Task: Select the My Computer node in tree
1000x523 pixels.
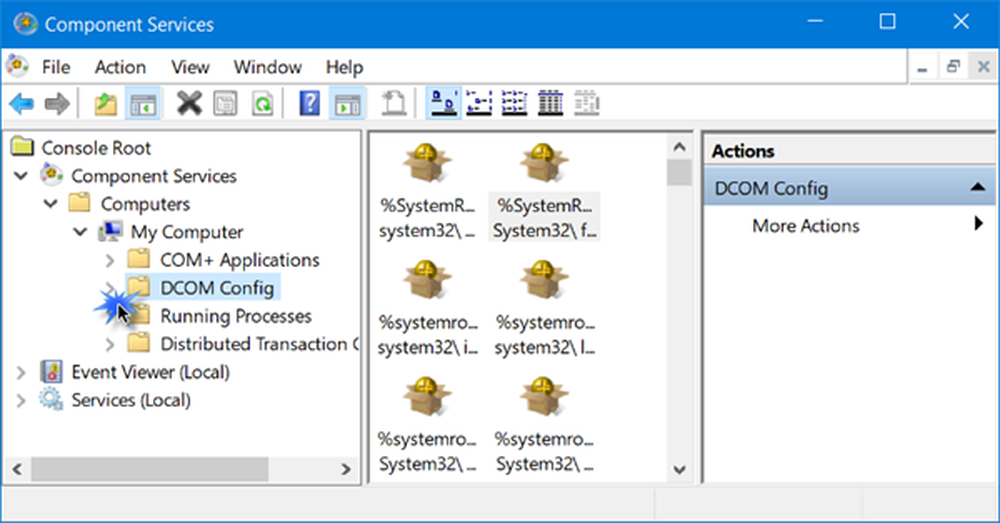Action: click(186, 232)
